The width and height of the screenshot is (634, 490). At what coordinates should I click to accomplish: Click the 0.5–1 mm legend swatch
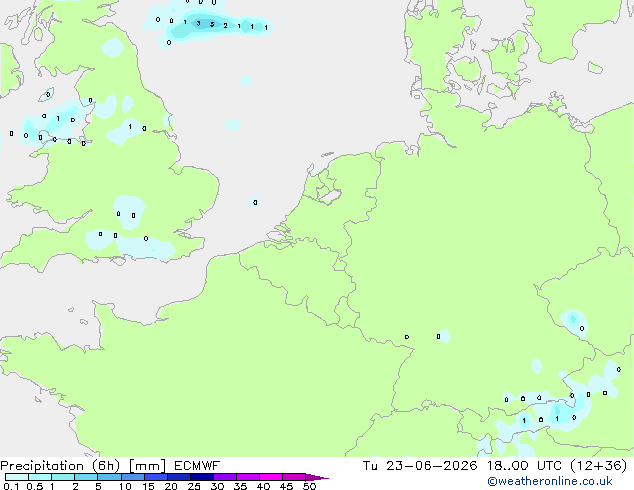(x=40, y=477)
